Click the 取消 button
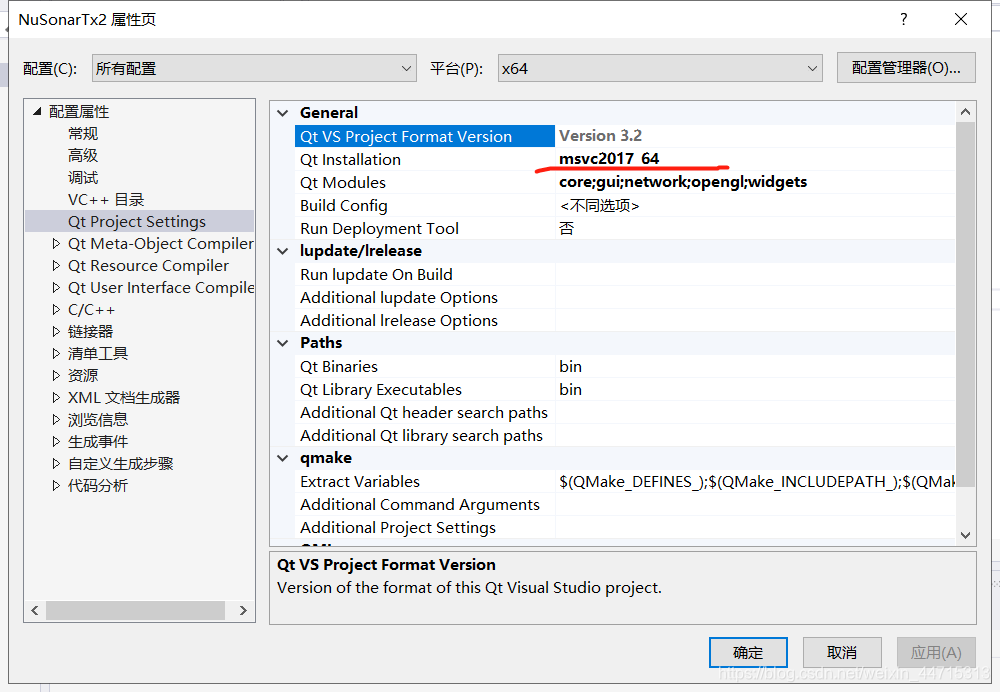 [x=842, y=652]
